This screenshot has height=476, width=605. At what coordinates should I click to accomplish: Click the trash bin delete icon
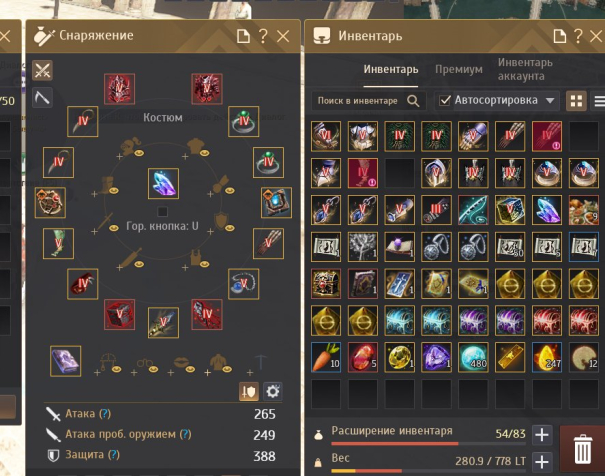click(x=583, y=449)
